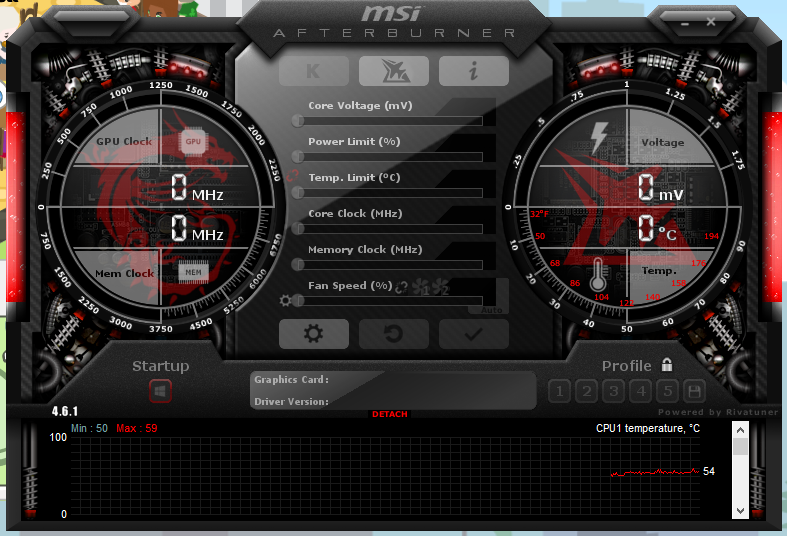Select fan 1 icon
This screenshot has width=787, height=536.
pos(421,287)
